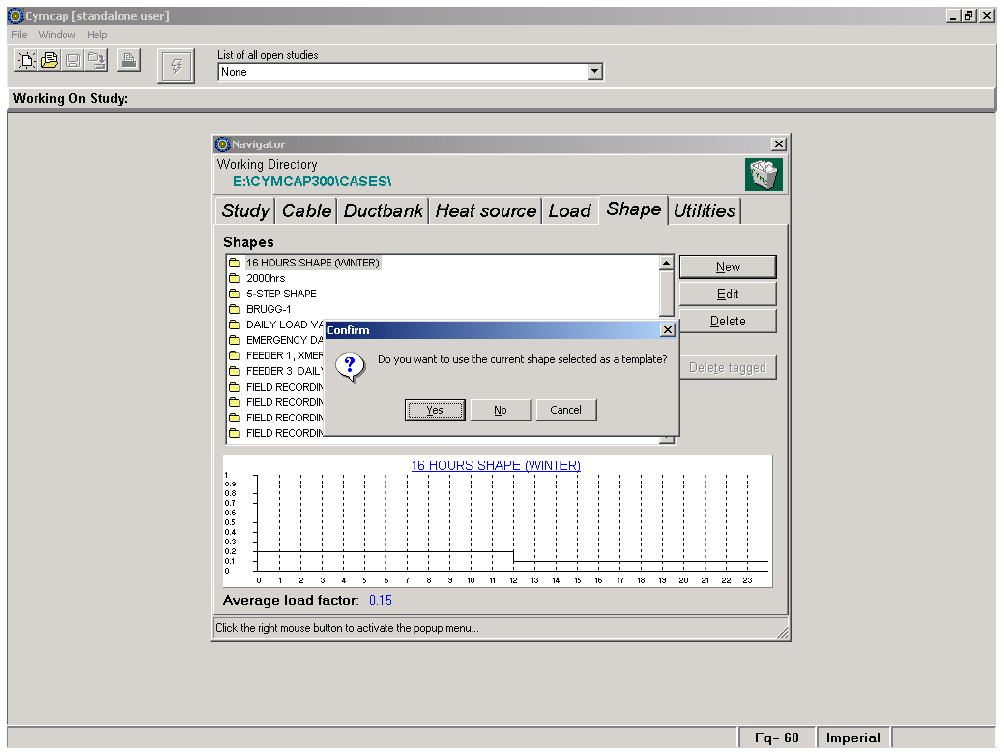Click the lightning bolt Run button
This screenshot has width=1004, height=753.
pyautogui.click(x=176, y=65)
